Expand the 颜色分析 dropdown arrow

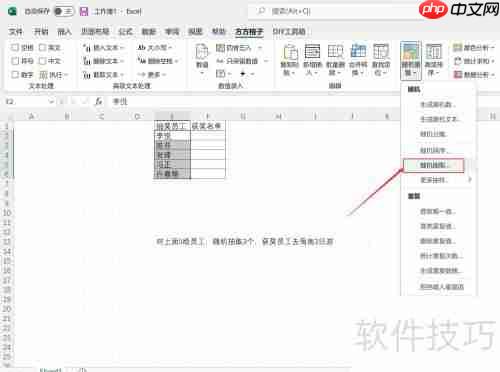[492, 48]
